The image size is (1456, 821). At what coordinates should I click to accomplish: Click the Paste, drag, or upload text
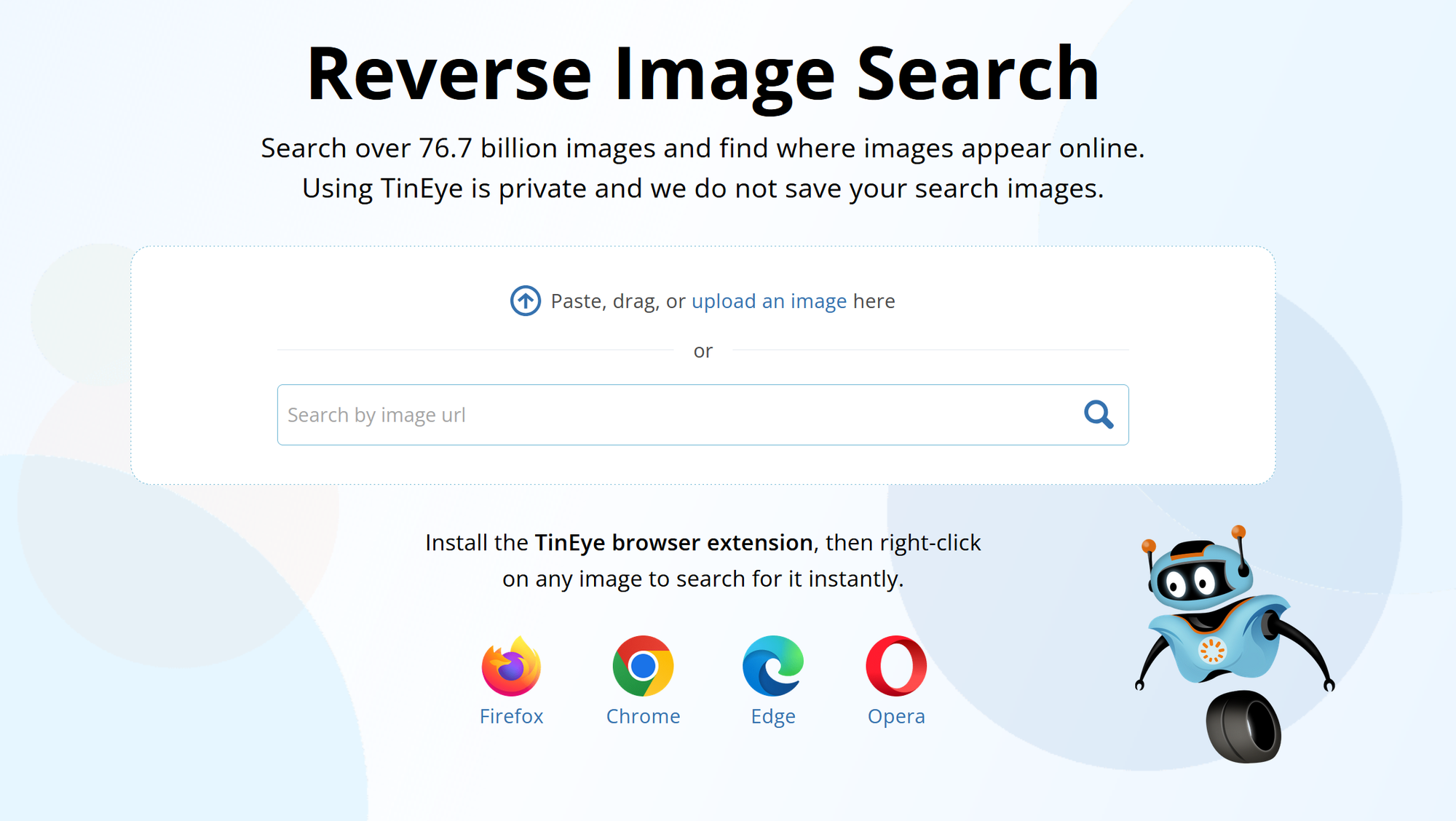click(619, 301)
